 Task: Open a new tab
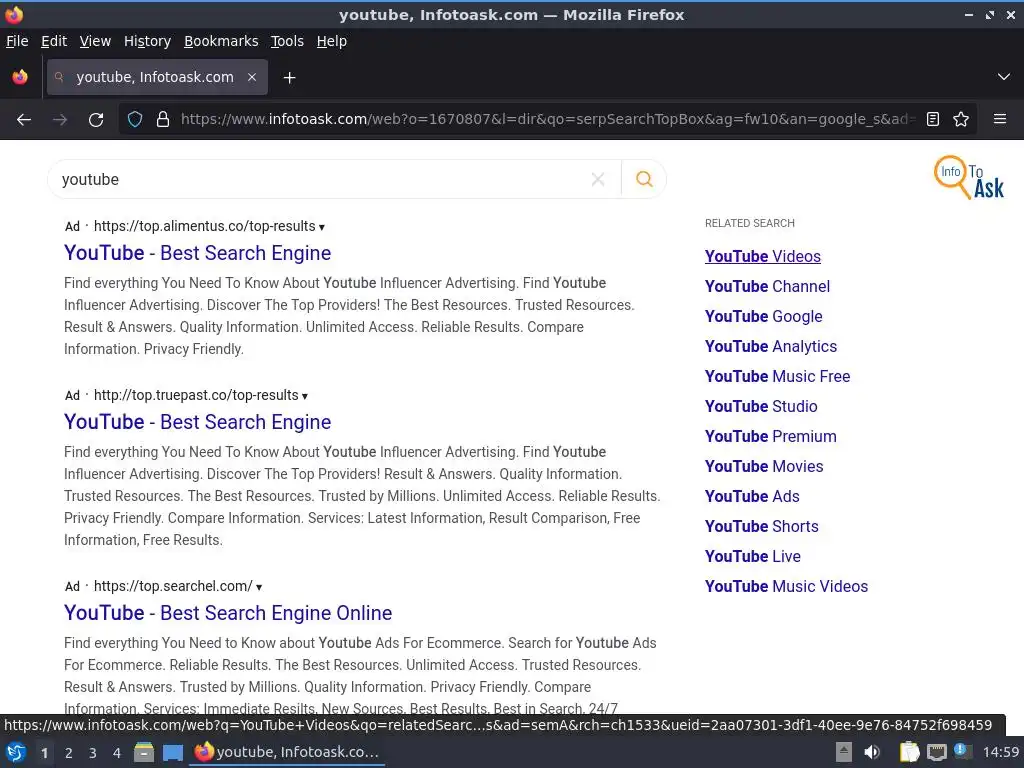click(x=289, y=78)
